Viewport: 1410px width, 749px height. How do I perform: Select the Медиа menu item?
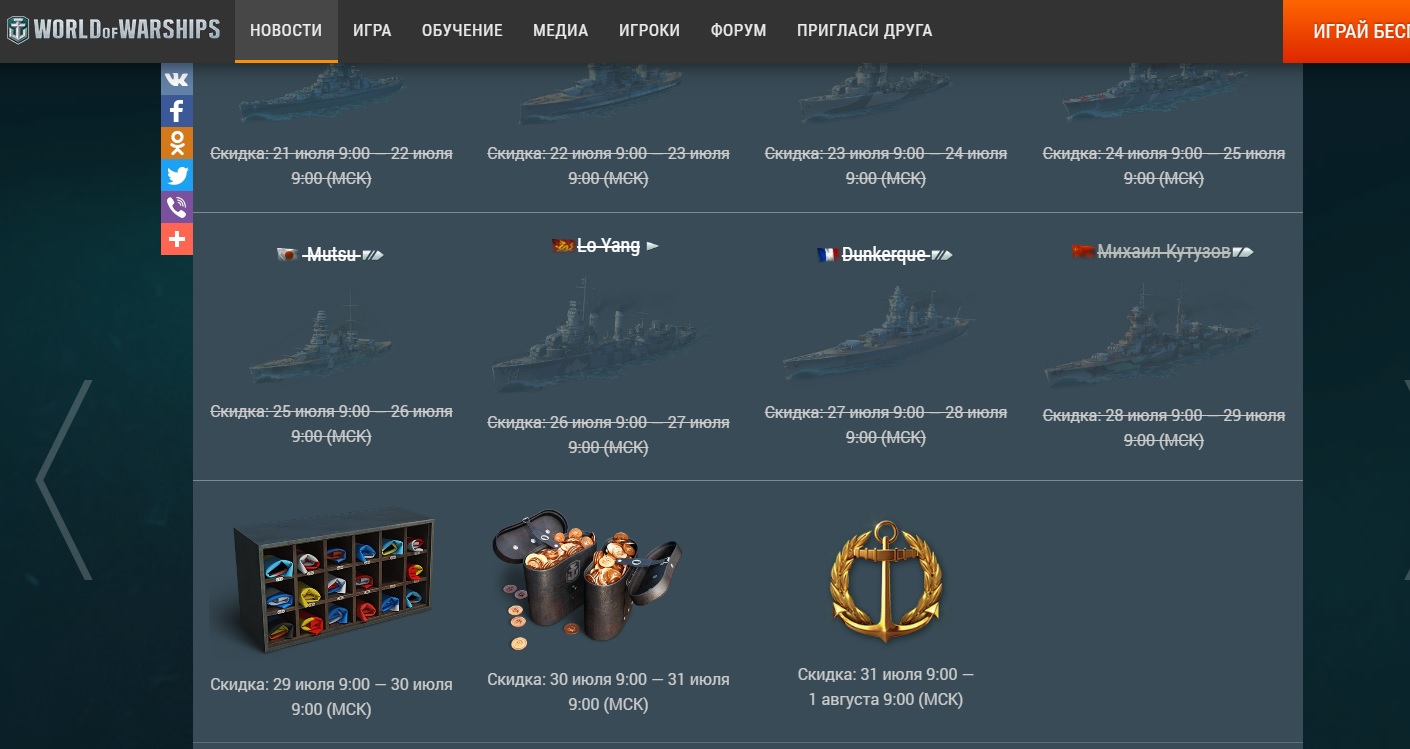(x=560, y=31)
